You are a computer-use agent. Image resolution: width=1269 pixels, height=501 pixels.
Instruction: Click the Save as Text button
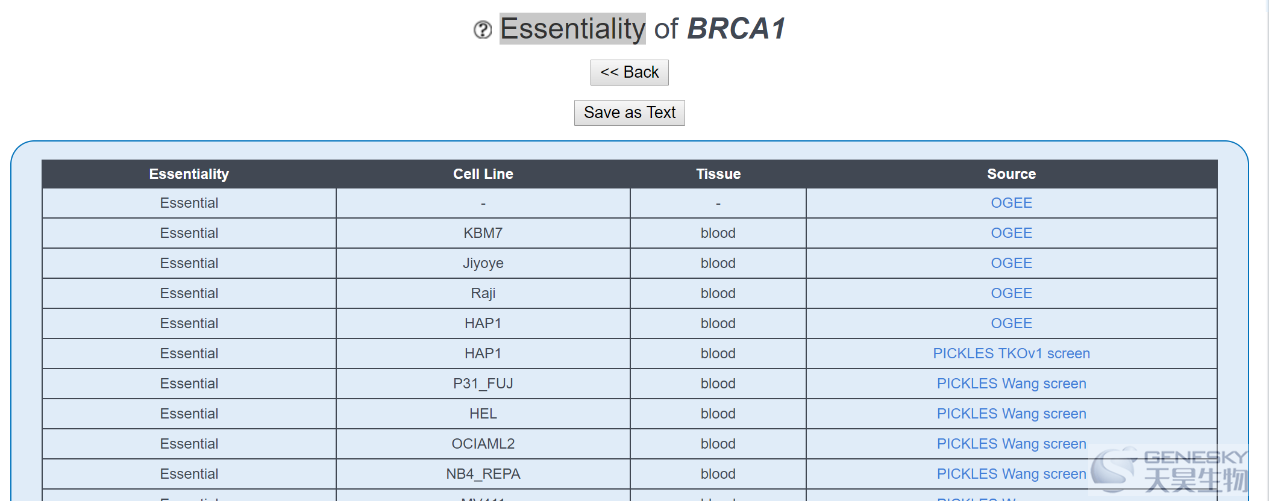point(629,113)
